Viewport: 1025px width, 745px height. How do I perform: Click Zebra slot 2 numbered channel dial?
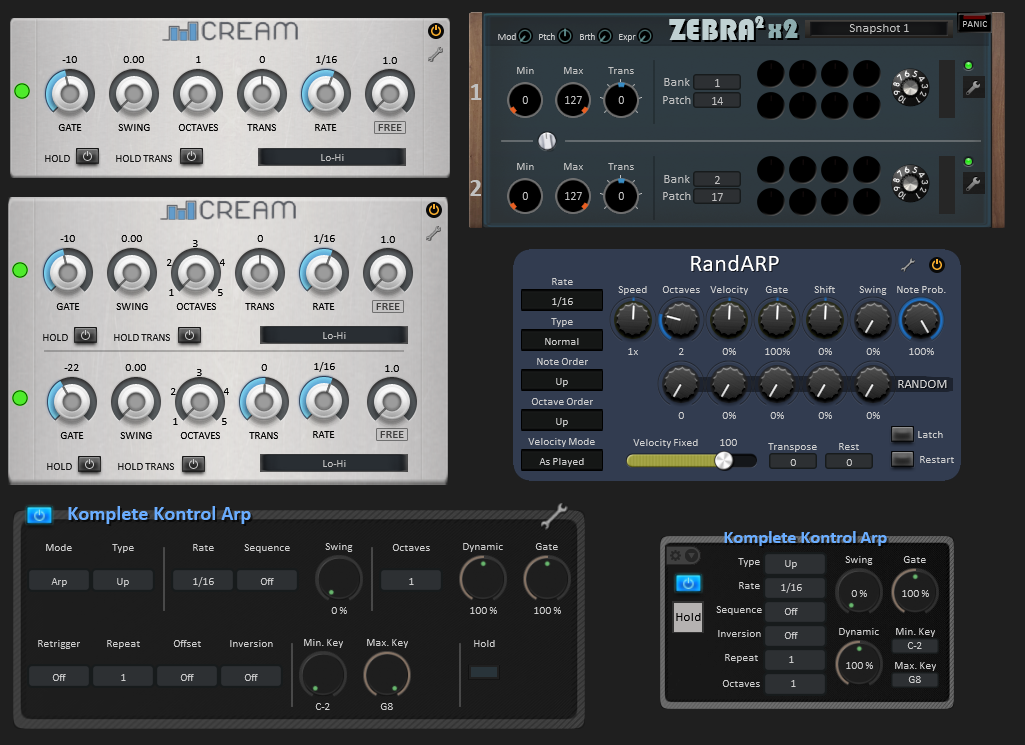pos(910,184)
